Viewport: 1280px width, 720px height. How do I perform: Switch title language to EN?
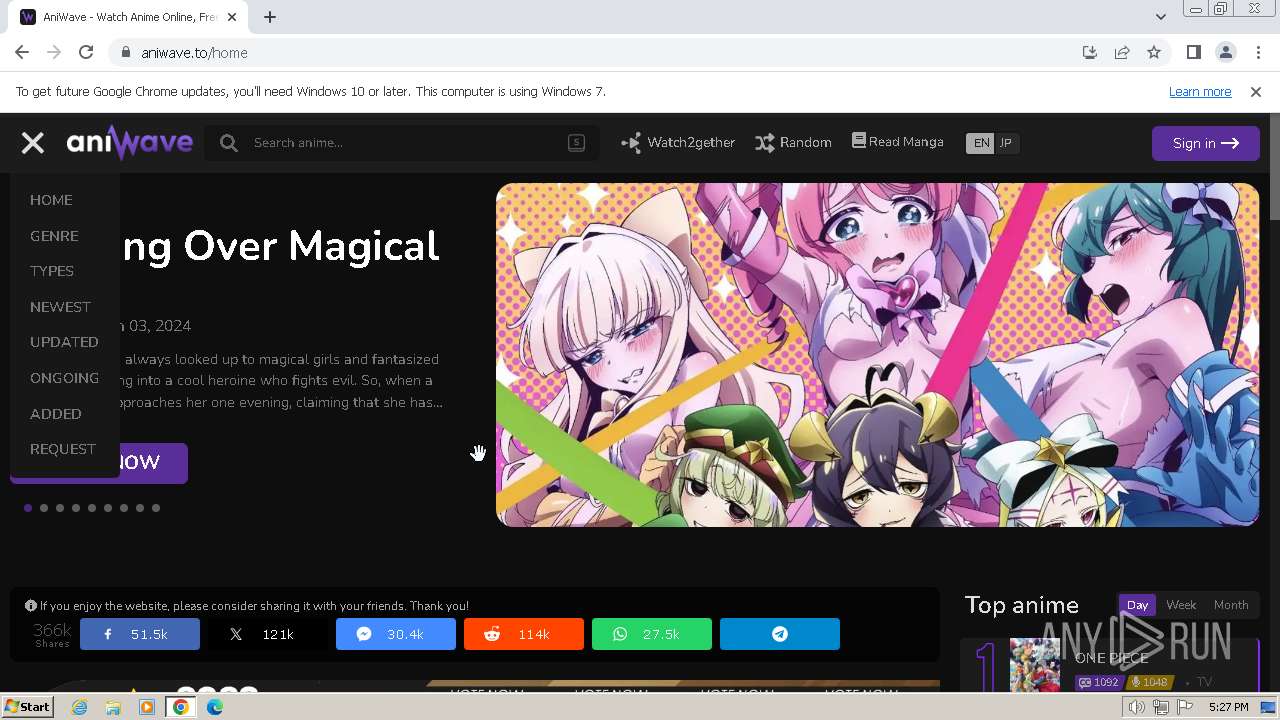pyautogui.click(x=981, y=143)
